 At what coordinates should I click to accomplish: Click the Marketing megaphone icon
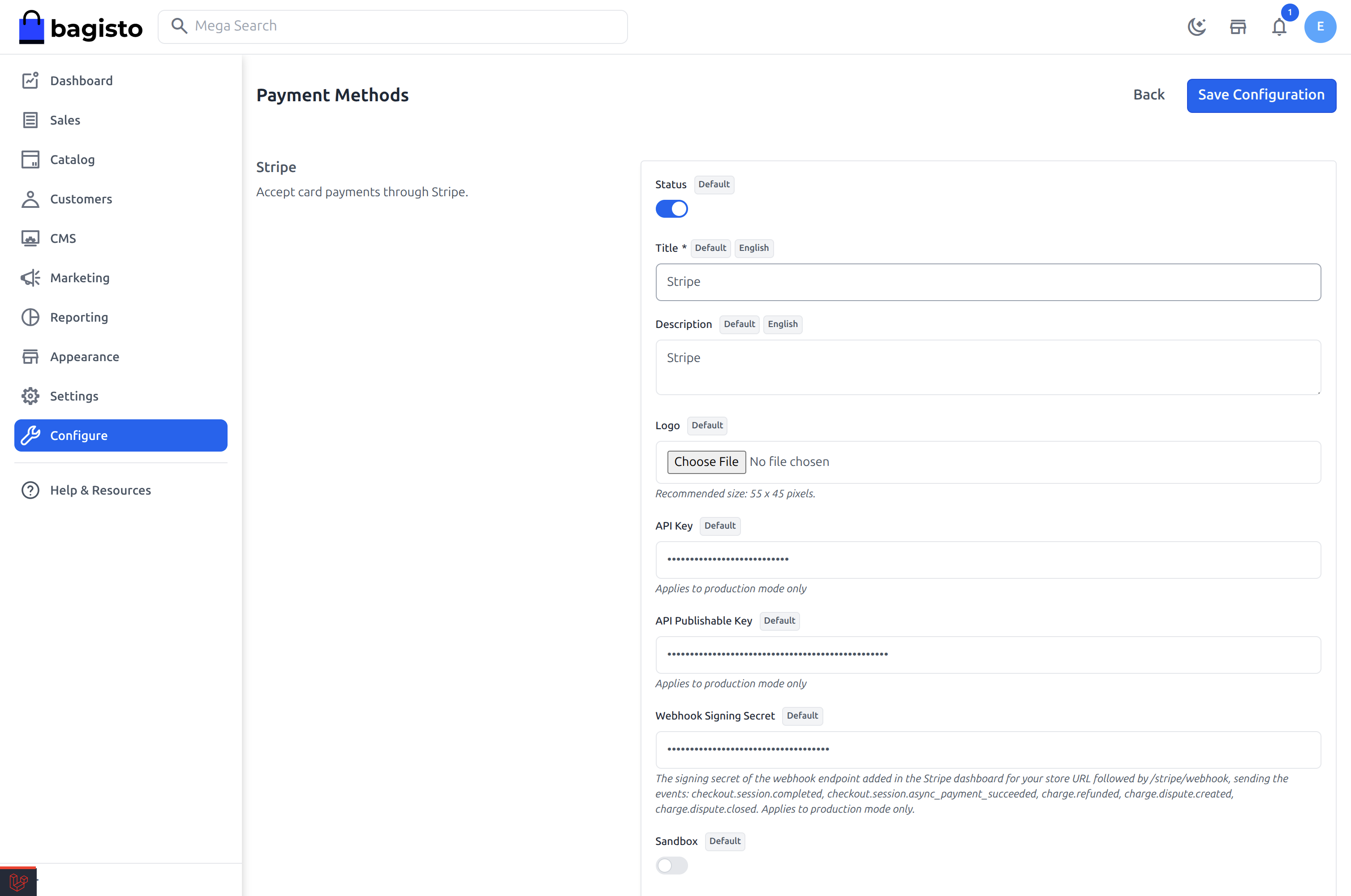tap(30, 278)
